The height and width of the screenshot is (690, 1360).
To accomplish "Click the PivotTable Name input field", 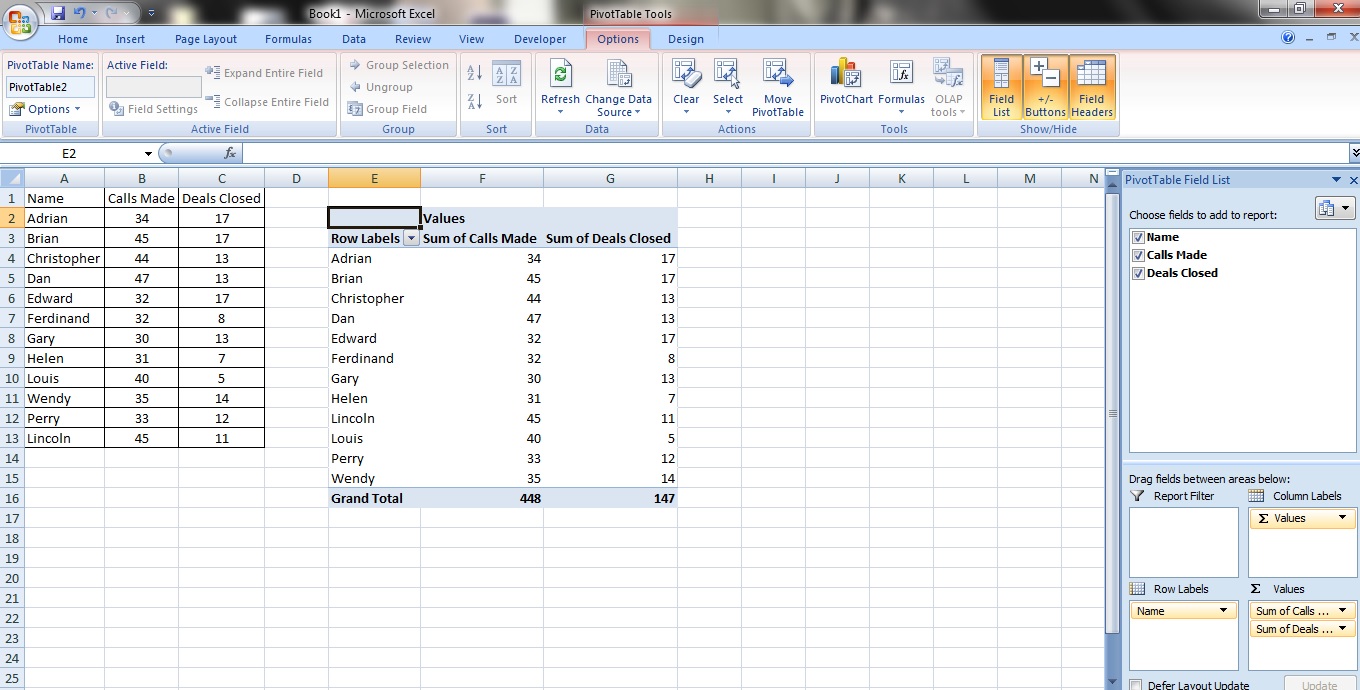I will (51, 87).
